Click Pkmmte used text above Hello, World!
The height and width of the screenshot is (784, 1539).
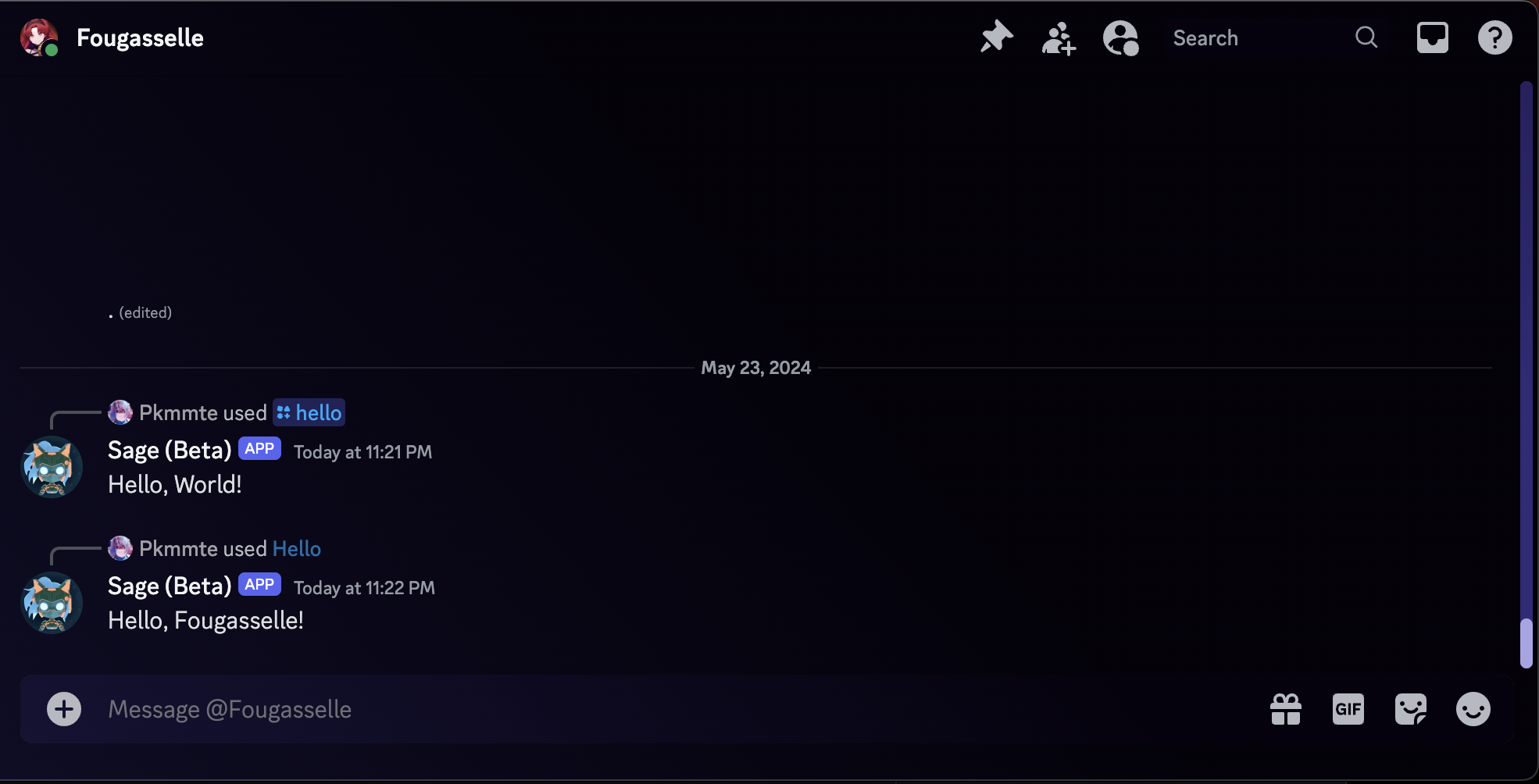tap(203, 412)
